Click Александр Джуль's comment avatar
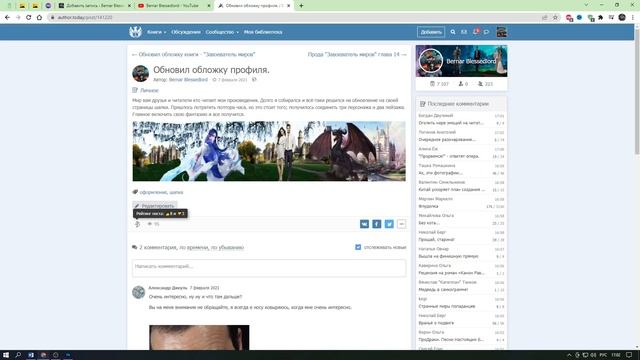Image resolution: width=640 pixels, height=360 pixels. [x=139, y=292]
